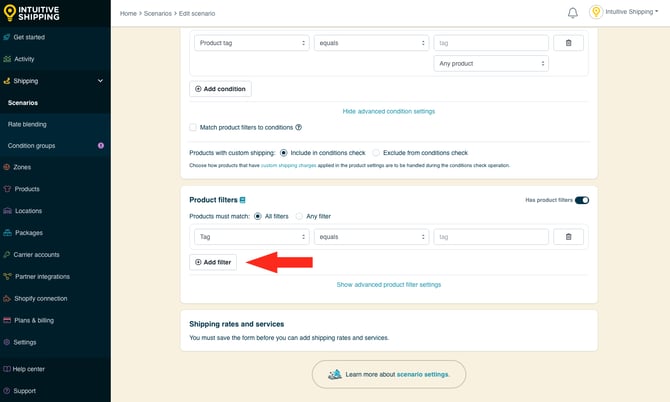The width and height of the screenshot is (670, 402).
Task: Show advanced product filter settings
Action: pos(388,284)
